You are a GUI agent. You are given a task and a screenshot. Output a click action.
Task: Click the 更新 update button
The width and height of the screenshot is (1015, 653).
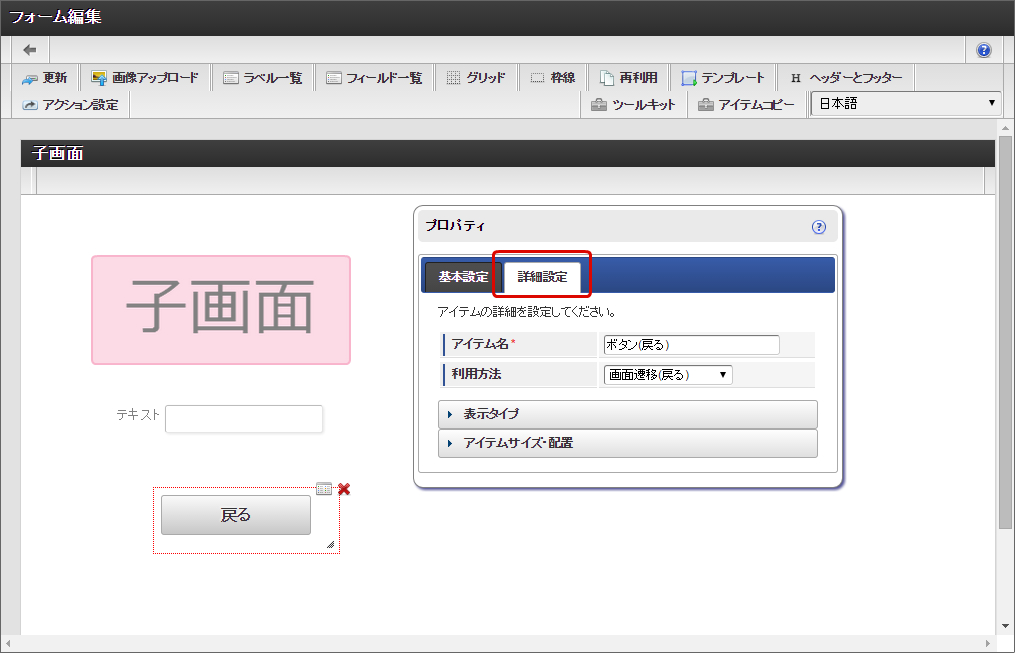point(45,78)
